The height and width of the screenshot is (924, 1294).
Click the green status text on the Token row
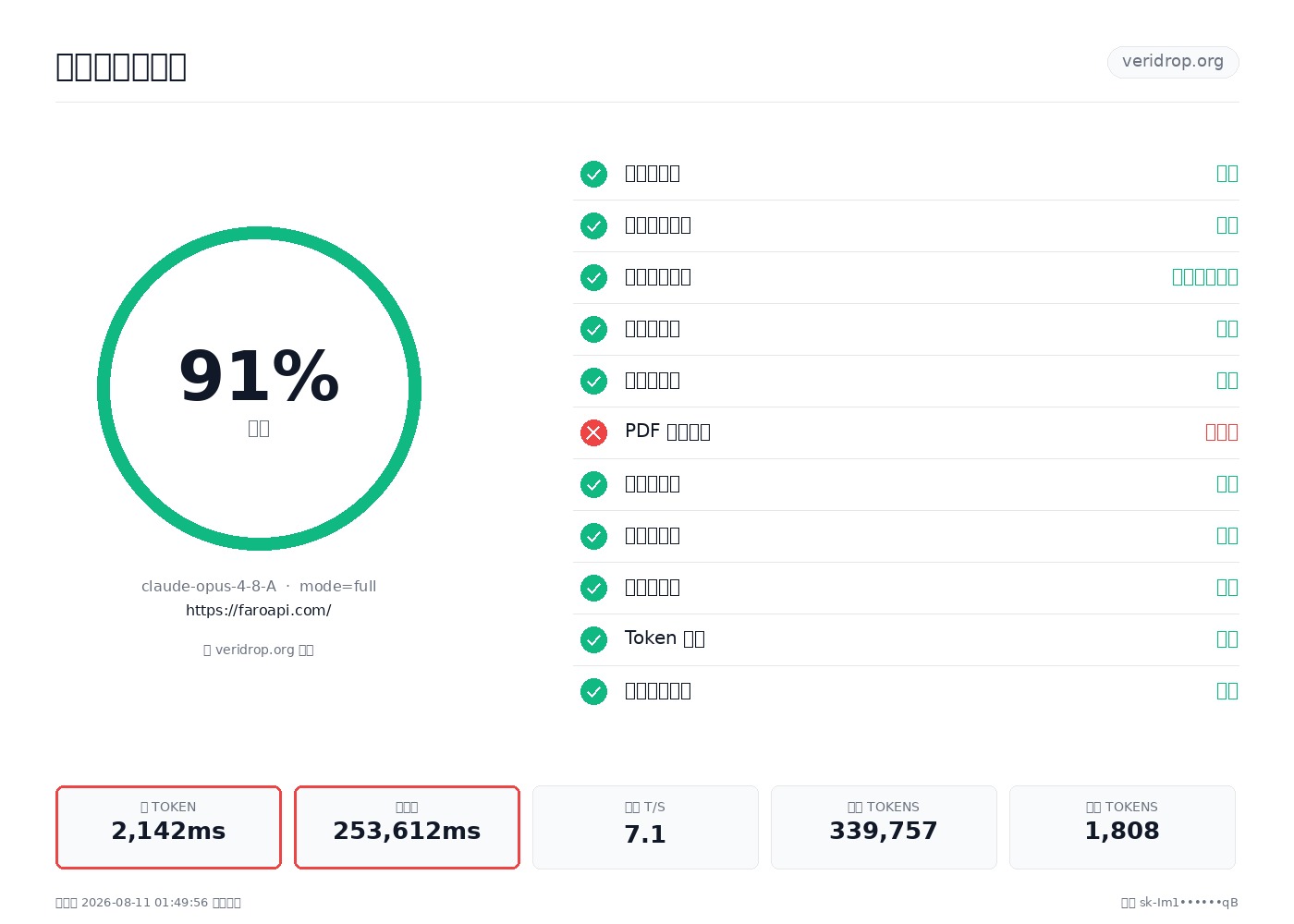[1227, 639]
